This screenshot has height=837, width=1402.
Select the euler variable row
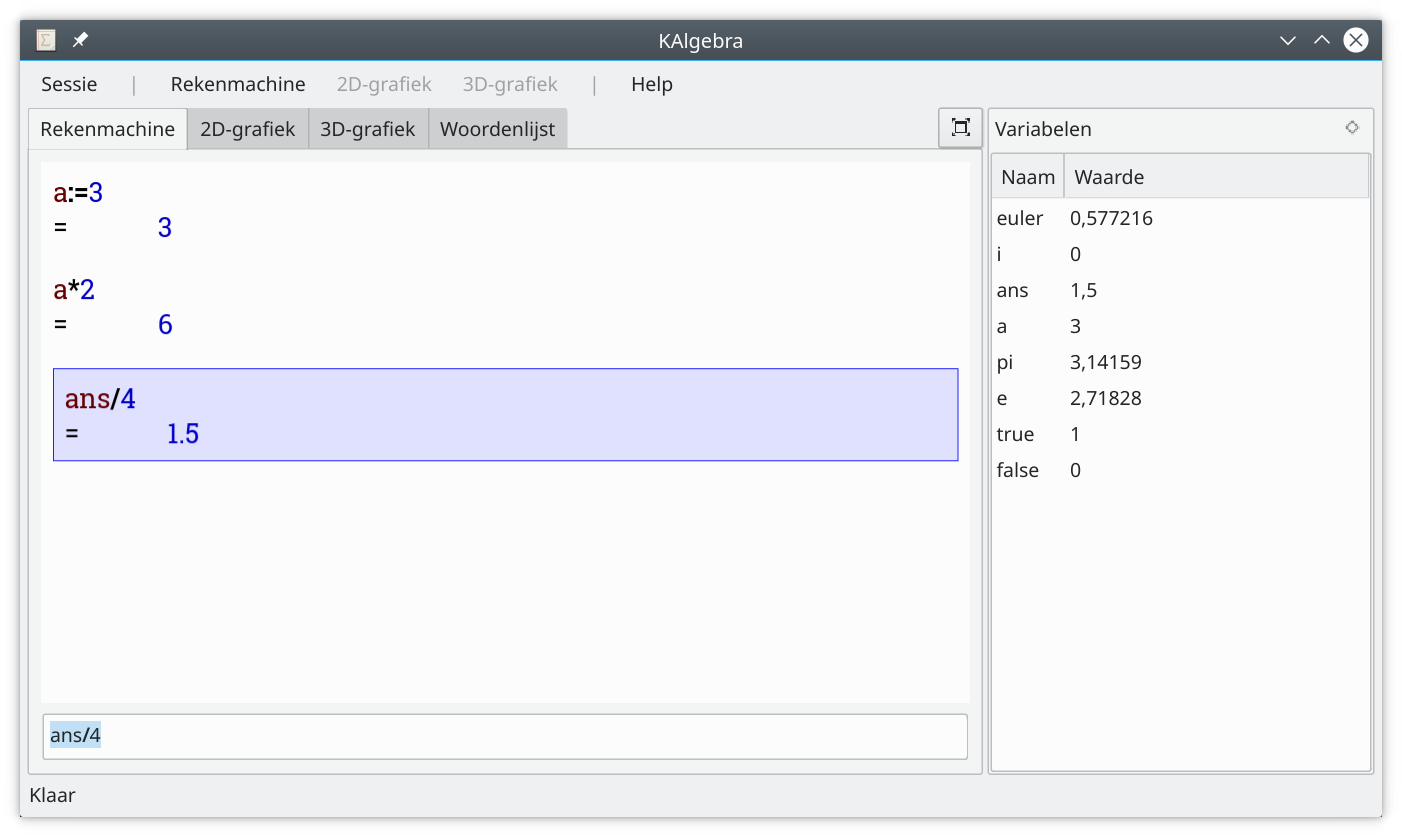click(1180, 218)
